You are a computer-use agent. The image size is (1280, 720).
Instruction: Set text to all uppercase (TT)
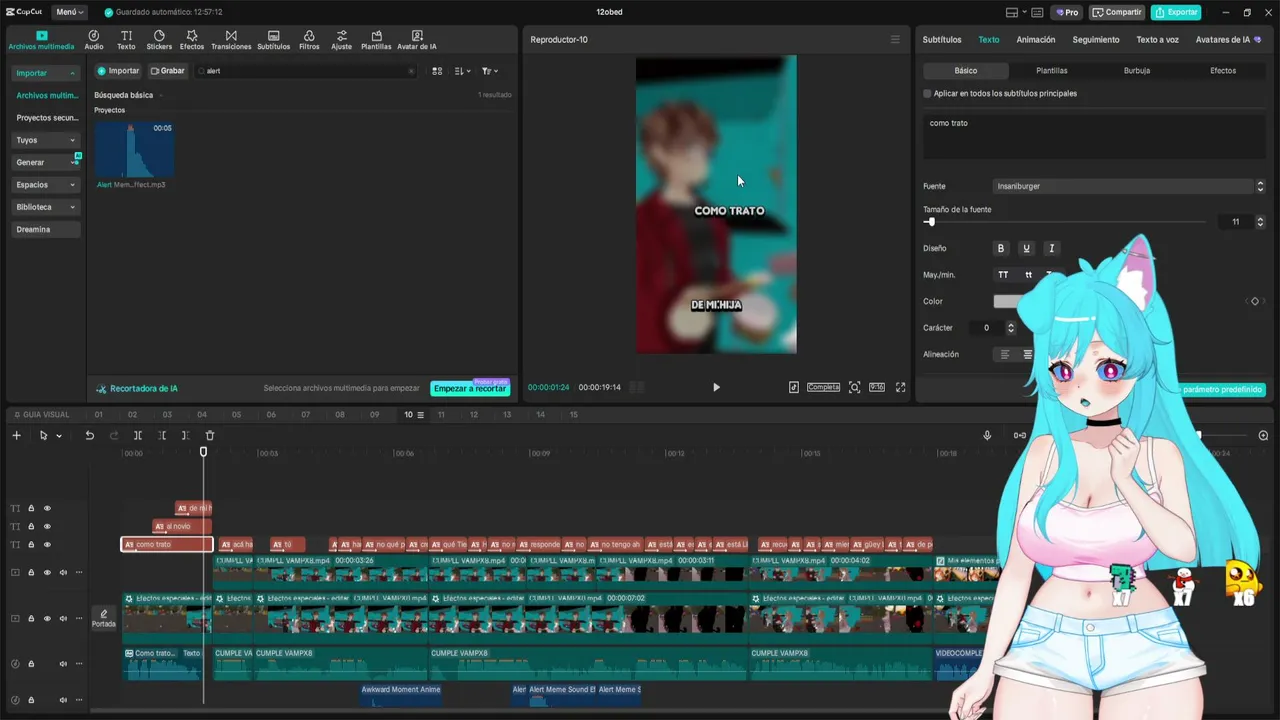1003,275
